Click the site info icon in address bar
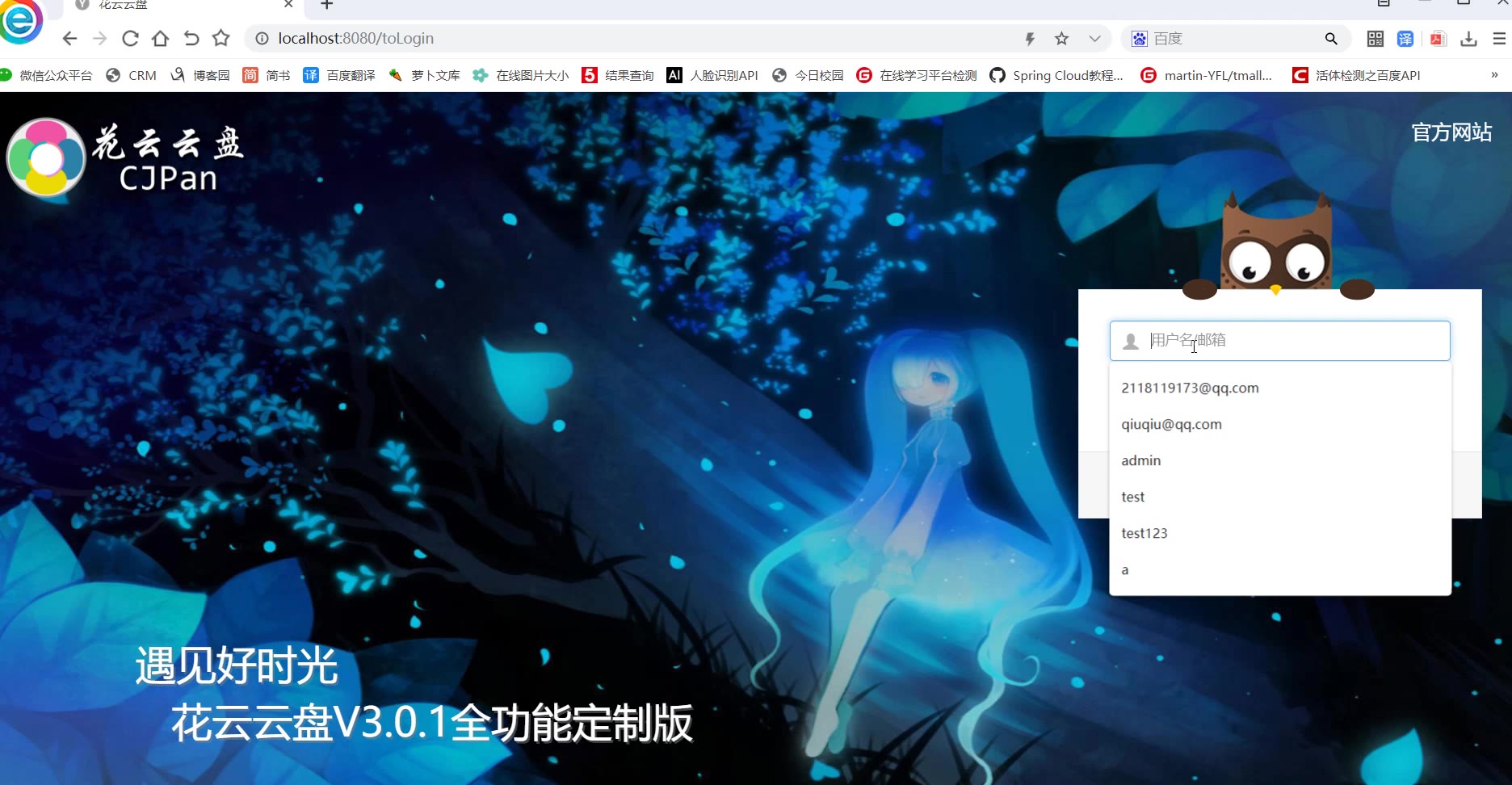The image size is (1512, 785). (262, 38)
